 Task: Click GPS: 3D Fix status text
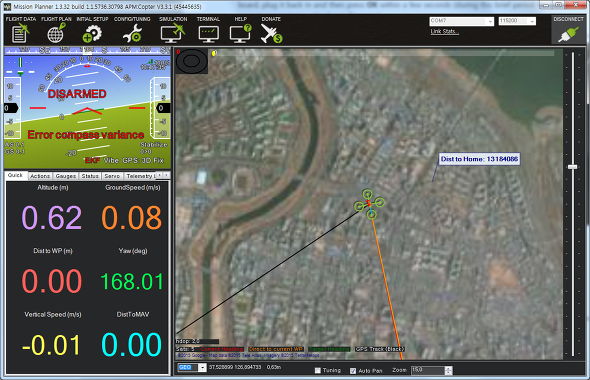(x=143, y=160)
